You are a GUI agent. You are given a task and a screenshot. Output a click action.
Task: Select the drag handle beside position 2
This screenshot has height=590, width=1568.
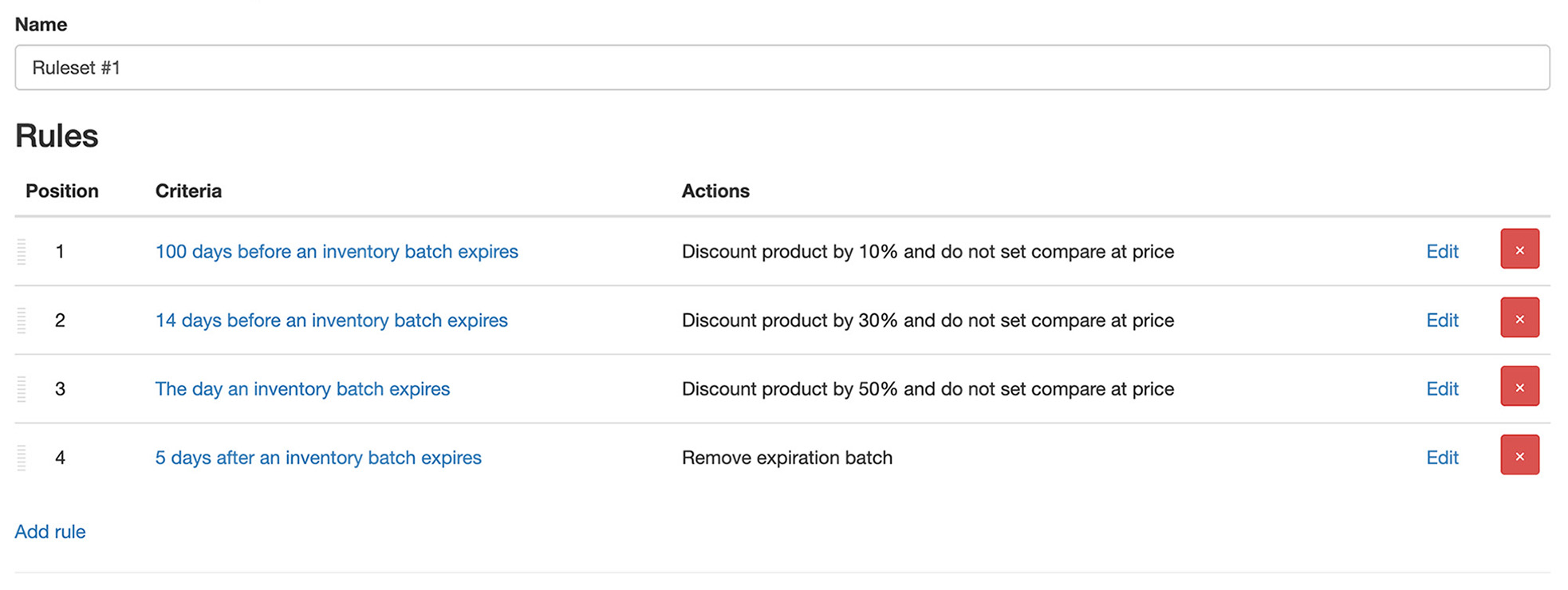[22, 320]
